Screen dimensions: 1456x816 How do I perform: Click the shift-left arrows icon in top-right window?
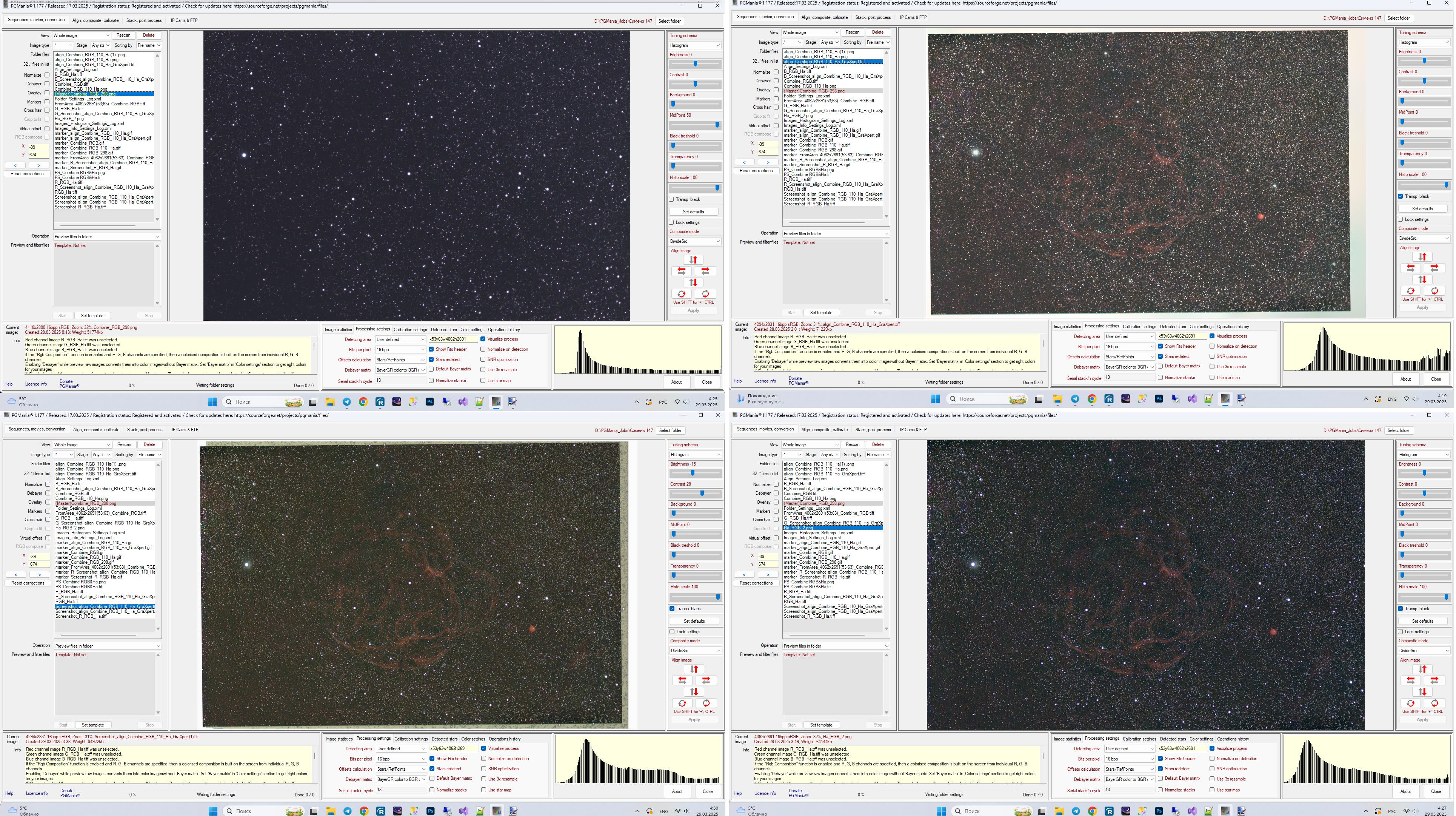point(1410,268)
